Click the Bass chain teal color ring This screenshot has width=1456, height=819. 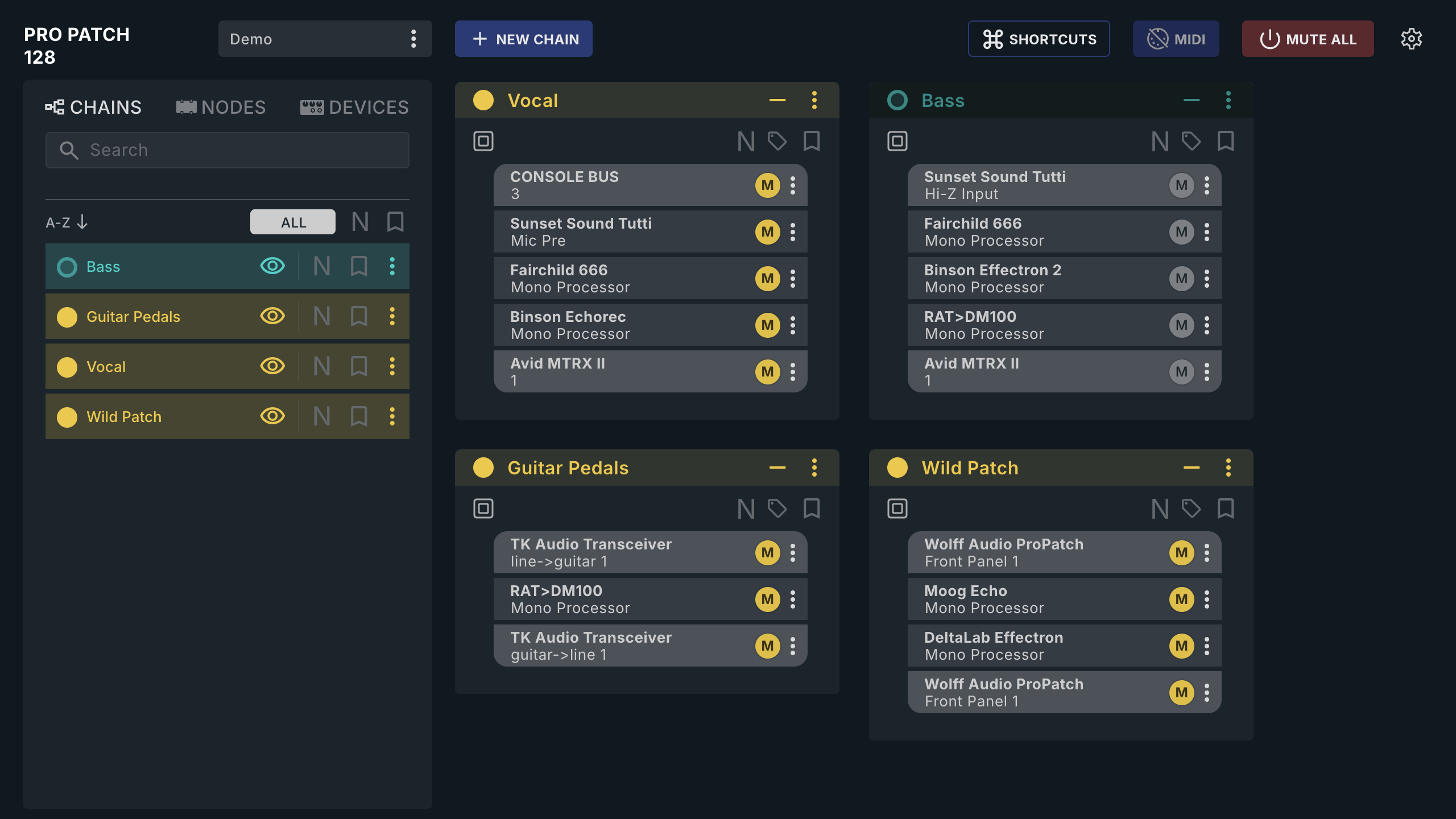coord(897,100)
